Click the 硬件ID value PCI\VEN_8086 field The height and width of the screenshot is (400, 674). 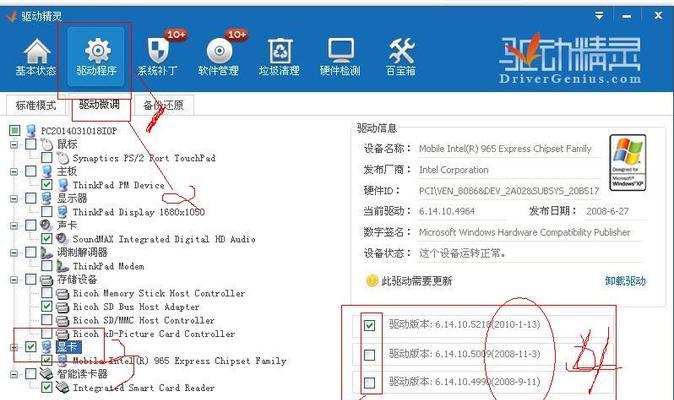tap(509, 191)
